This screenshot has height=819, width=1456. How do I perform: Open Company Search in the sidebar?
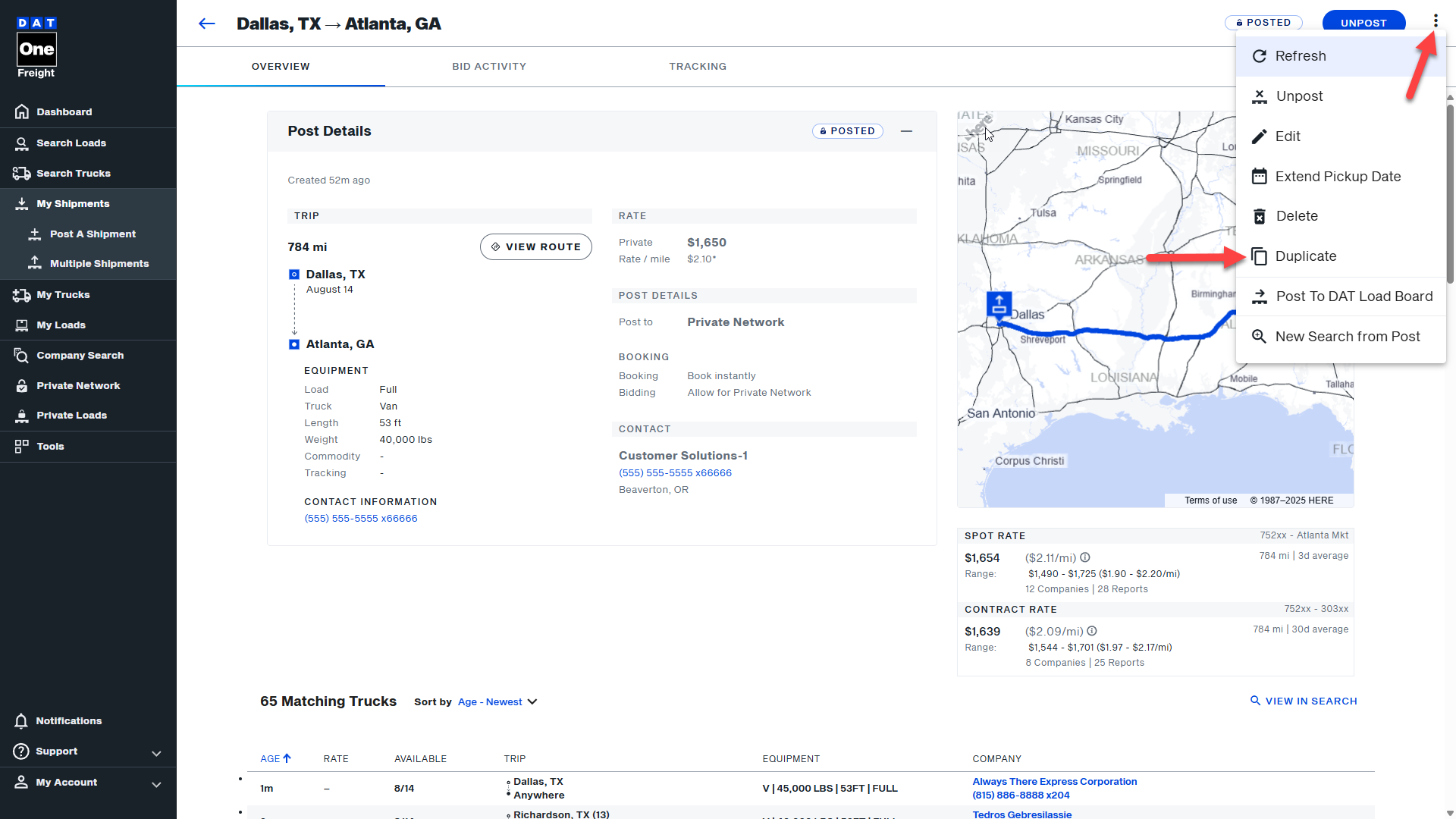(x=80, y=356)
